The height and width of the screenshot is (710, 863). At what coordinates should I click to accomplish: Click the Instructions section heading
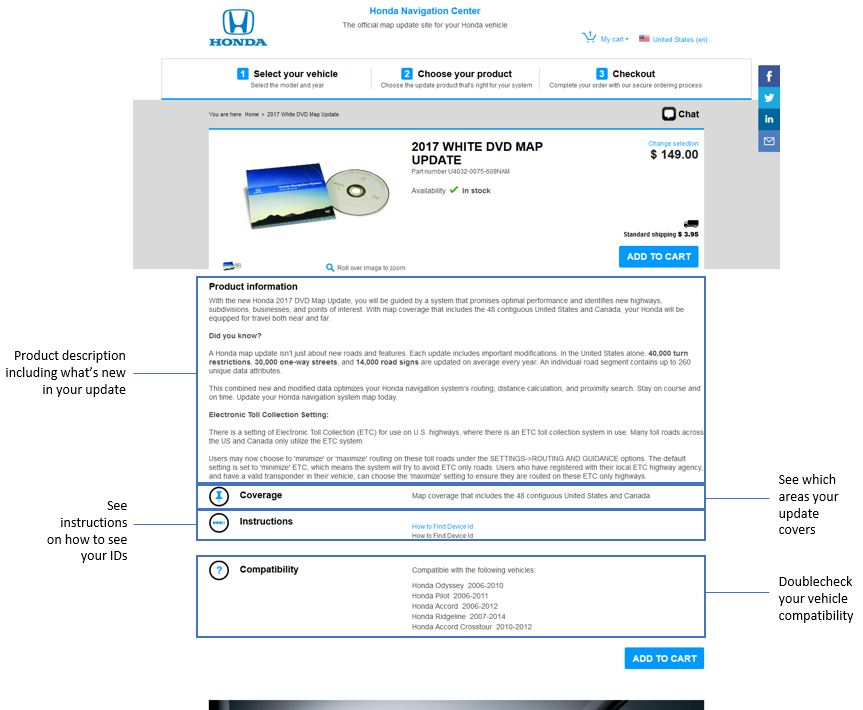click(266, 522)
